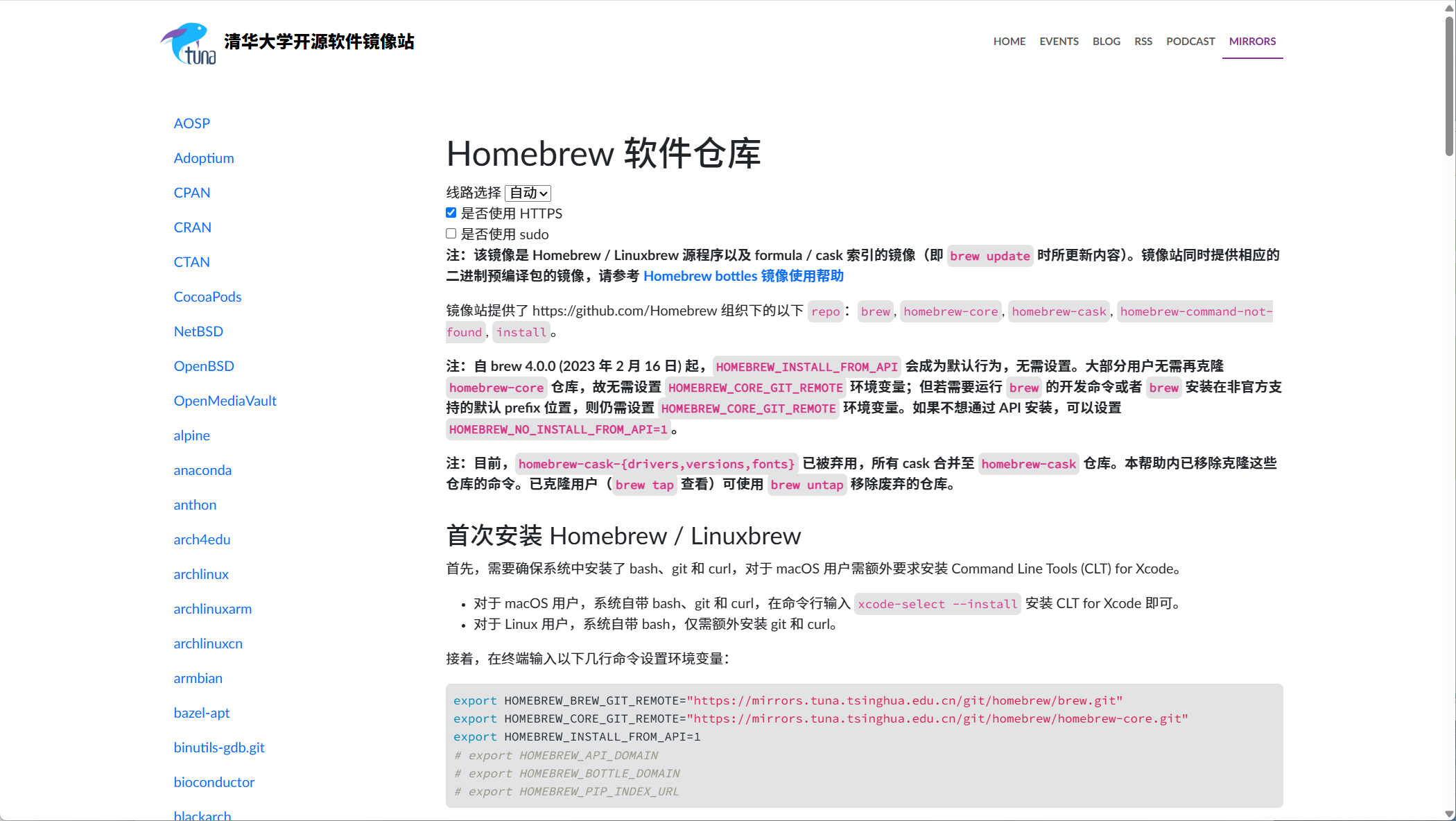
Task: Open CTAN sidebar entry
Action: [x=192, y=262]
